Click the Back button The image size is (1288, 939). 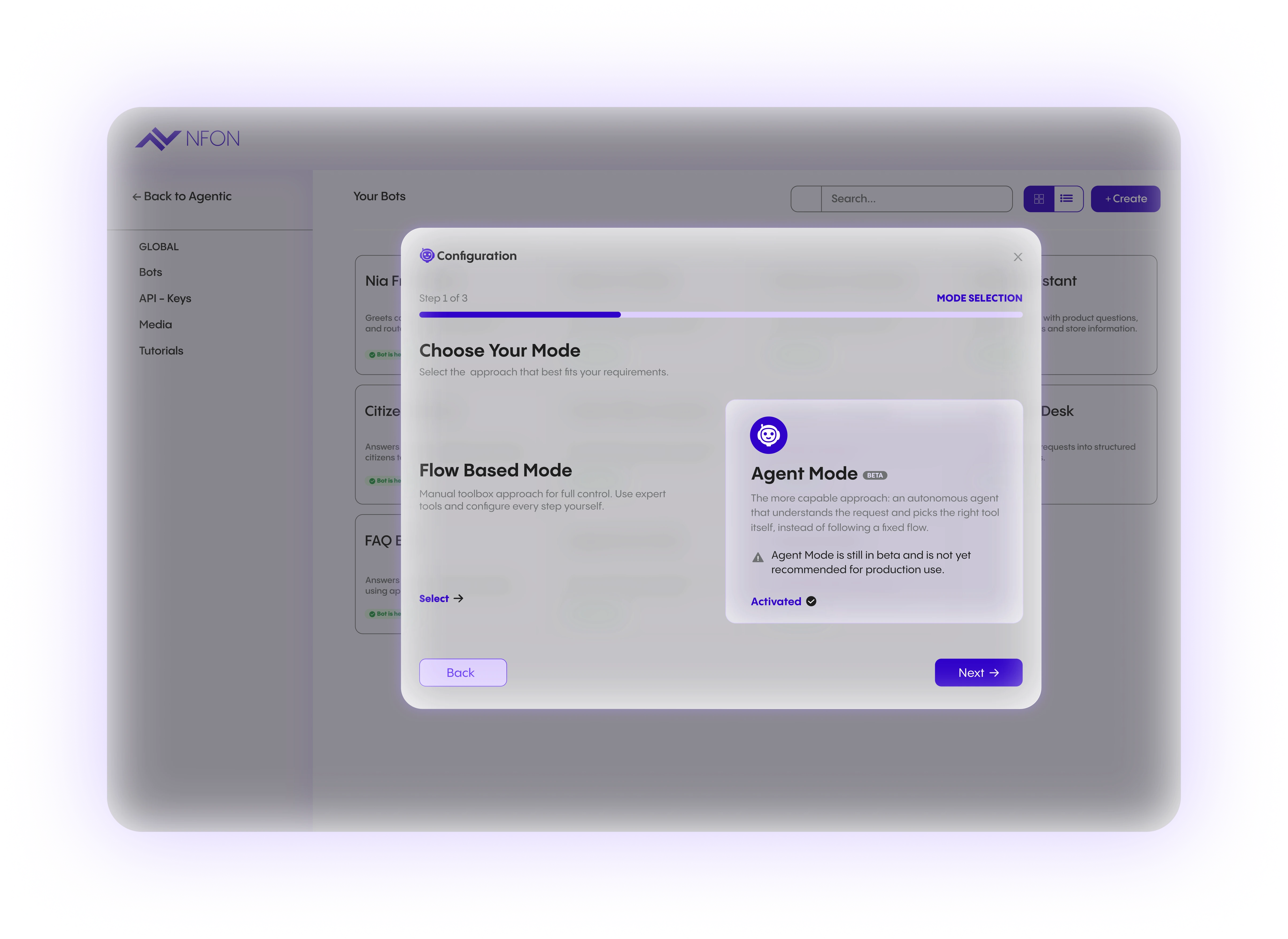point(463,673)
